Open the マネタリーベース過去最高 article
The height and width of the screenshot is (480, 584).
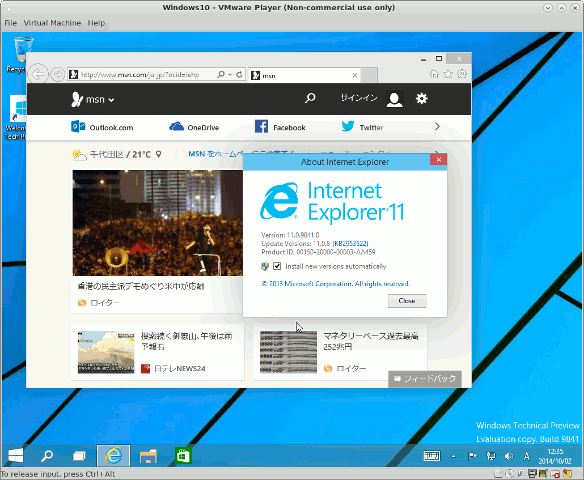(x=370, y=341)
